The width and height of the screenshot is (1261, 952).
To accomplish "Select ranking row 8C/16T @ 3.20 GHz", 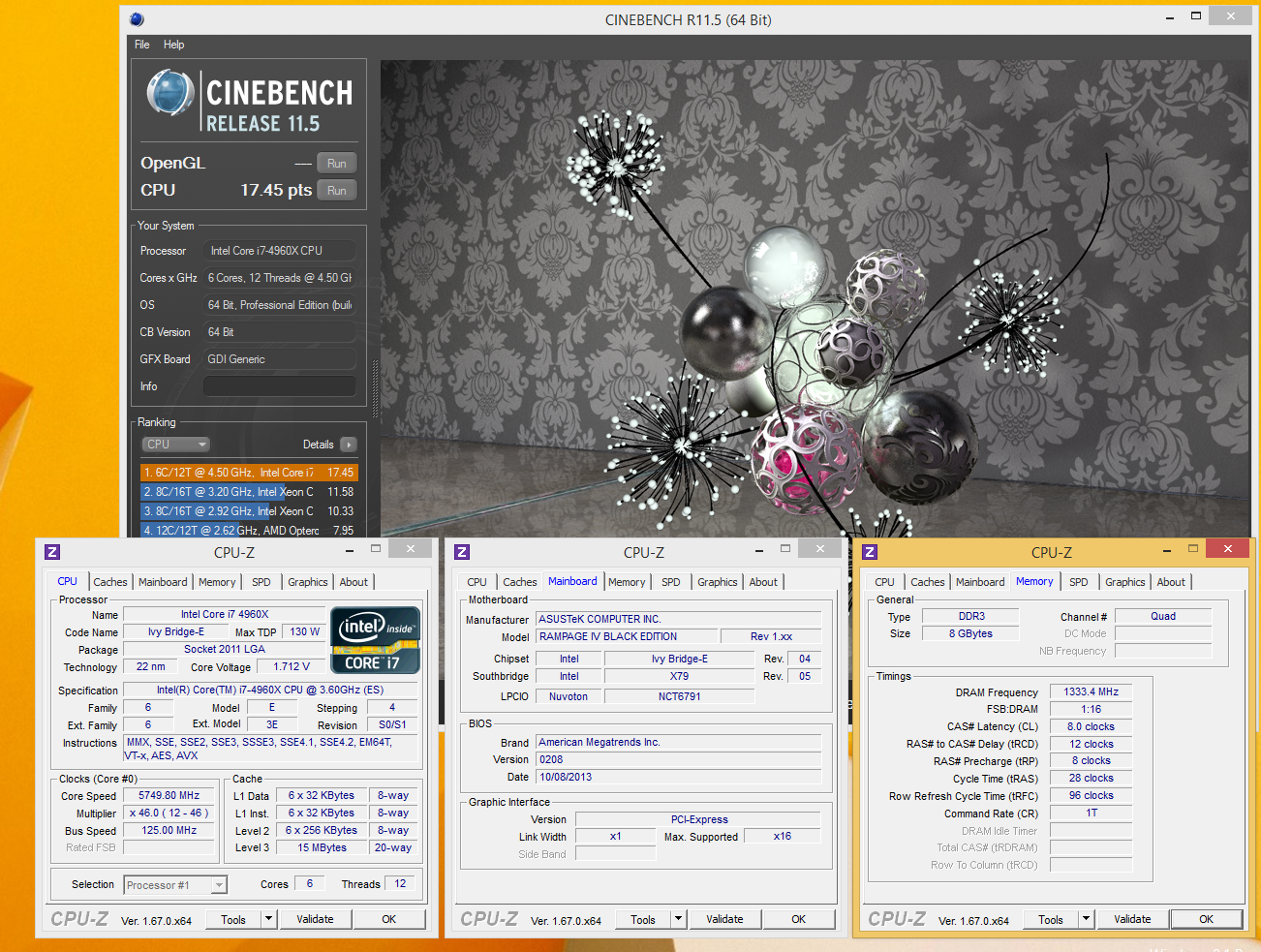I will (249, 492).
